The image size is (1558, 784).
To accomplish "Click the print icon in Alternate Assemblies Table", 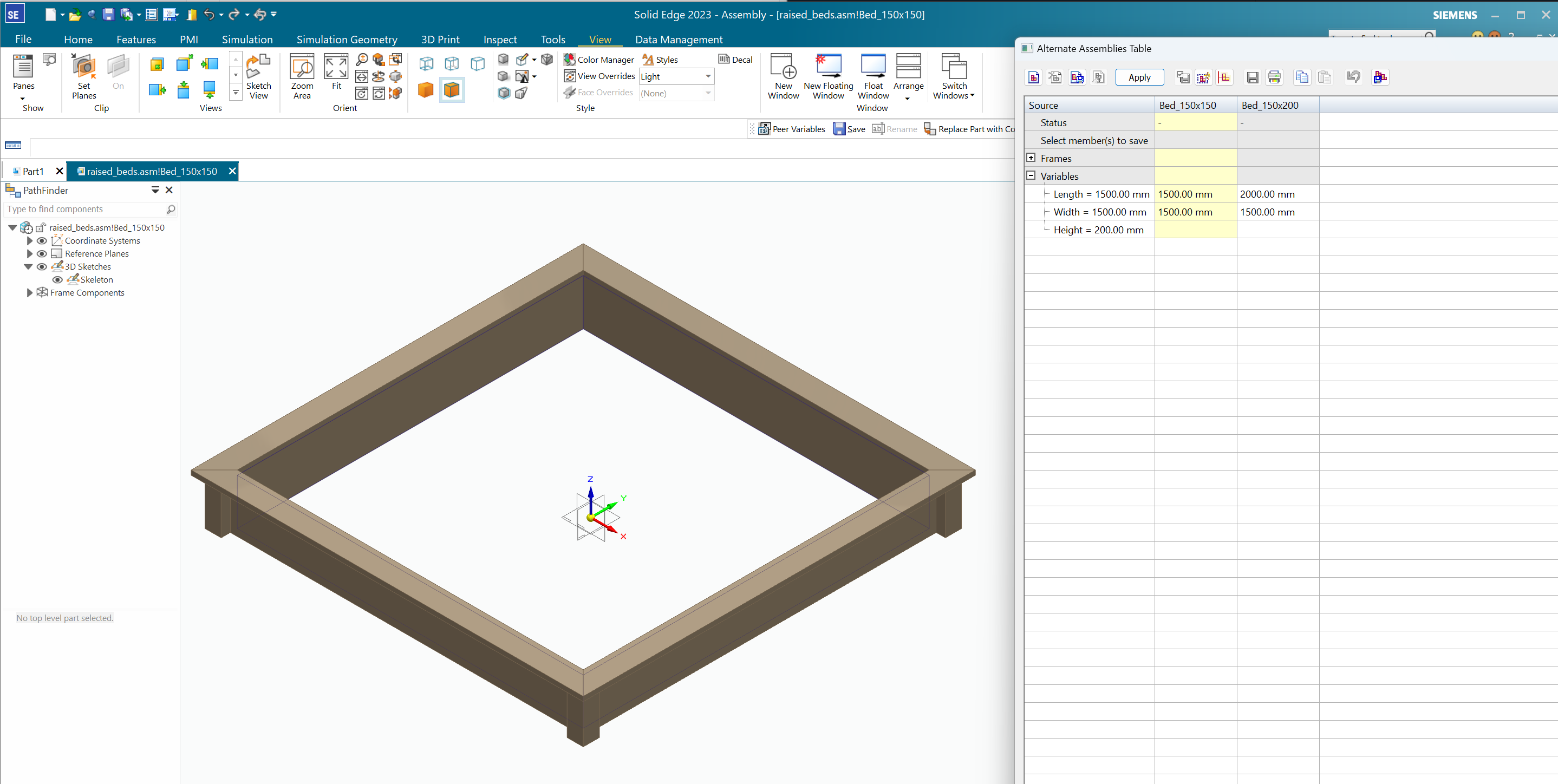I will (x=1274, y=77).
